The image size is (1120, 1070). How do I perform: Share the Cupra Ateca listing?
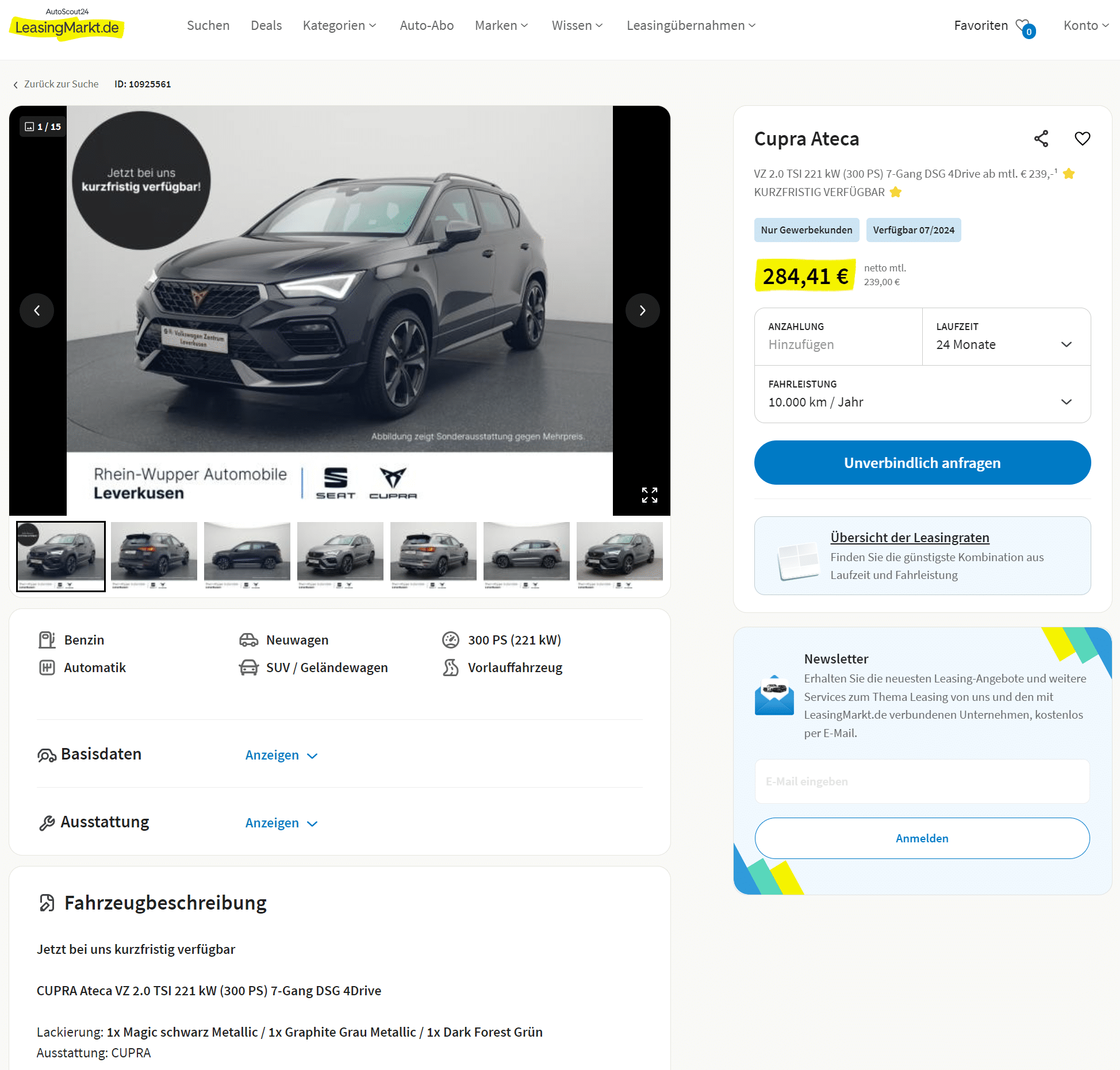coord(1041,139)
